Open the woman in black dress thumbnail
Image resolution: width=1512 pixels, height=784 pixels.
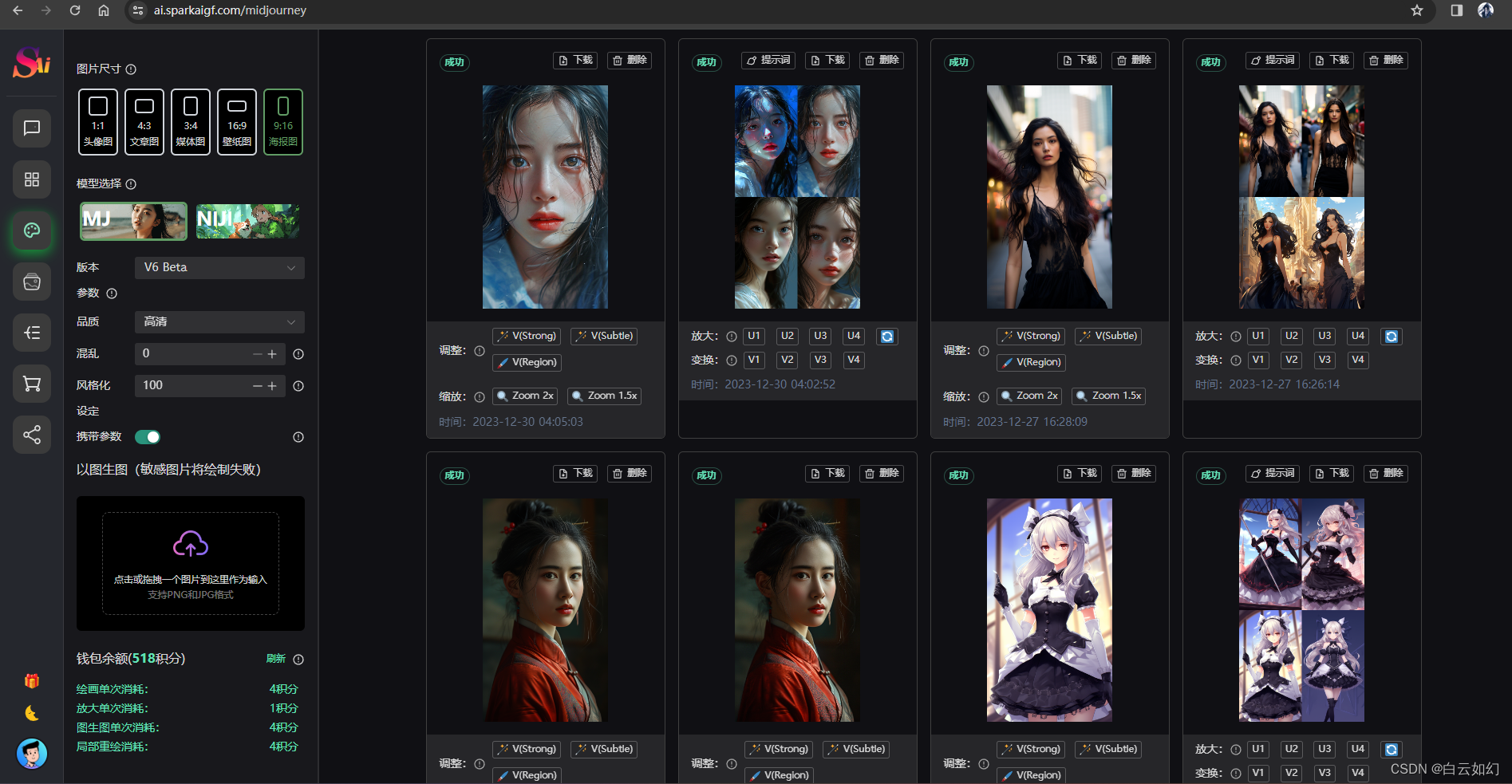1049,197
